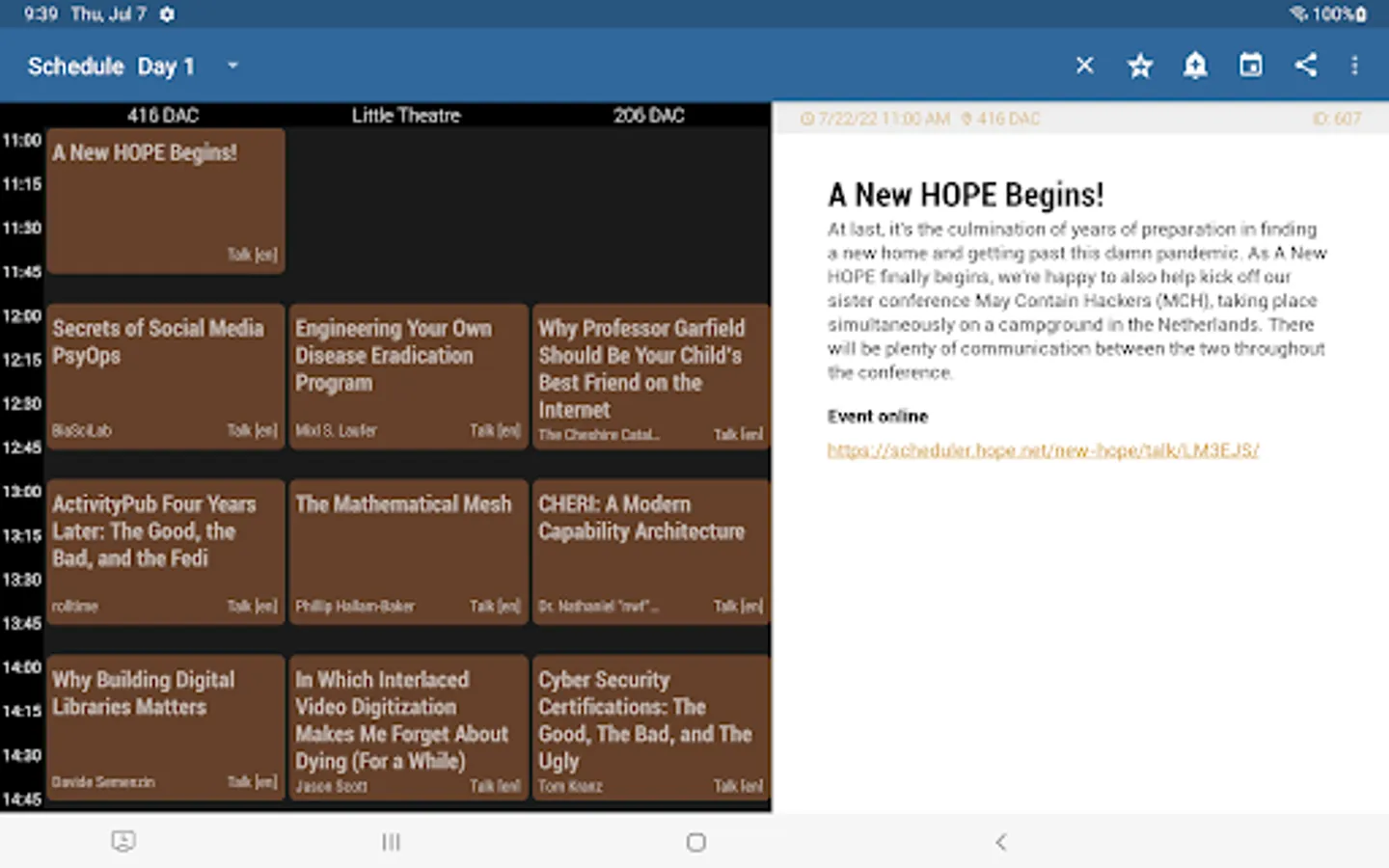
Task: Add the talk to the calendar
Action: pos(1251,66)
